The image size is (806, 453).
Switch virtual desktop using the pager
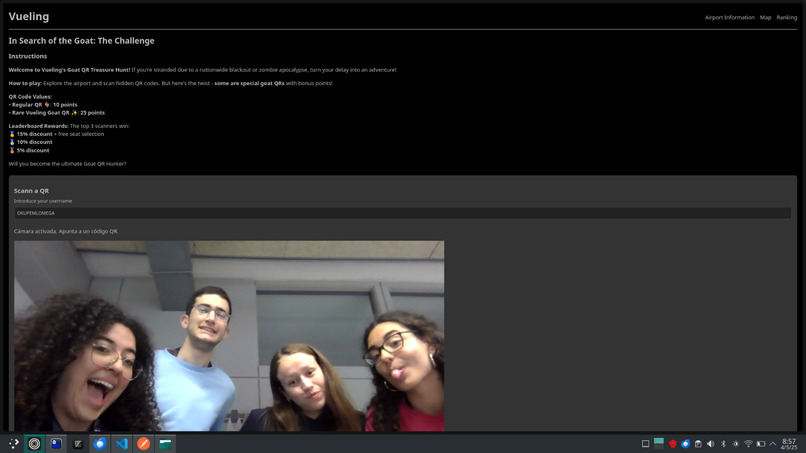click(658, 444)
